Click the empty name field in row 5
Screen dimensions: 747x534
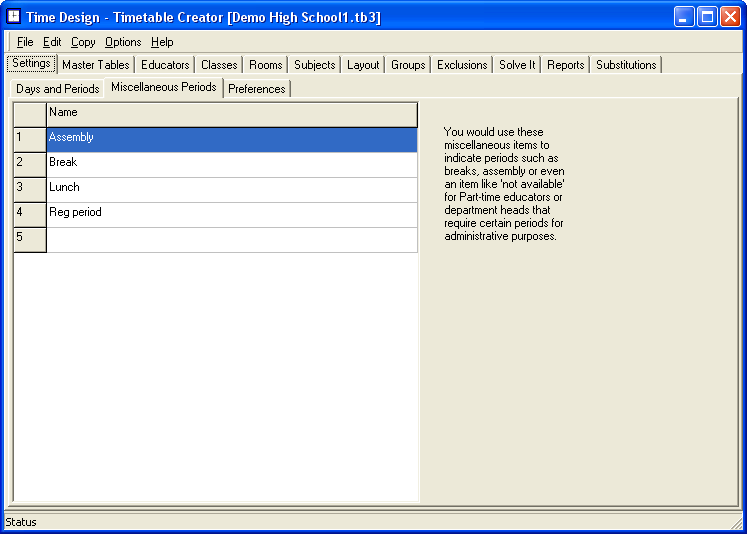click(x=231, y=239)
